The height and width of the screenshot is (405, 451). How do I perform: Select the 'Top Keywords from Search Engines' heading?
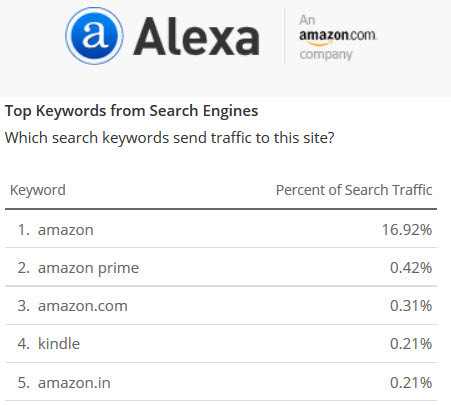tap(131, 111)
